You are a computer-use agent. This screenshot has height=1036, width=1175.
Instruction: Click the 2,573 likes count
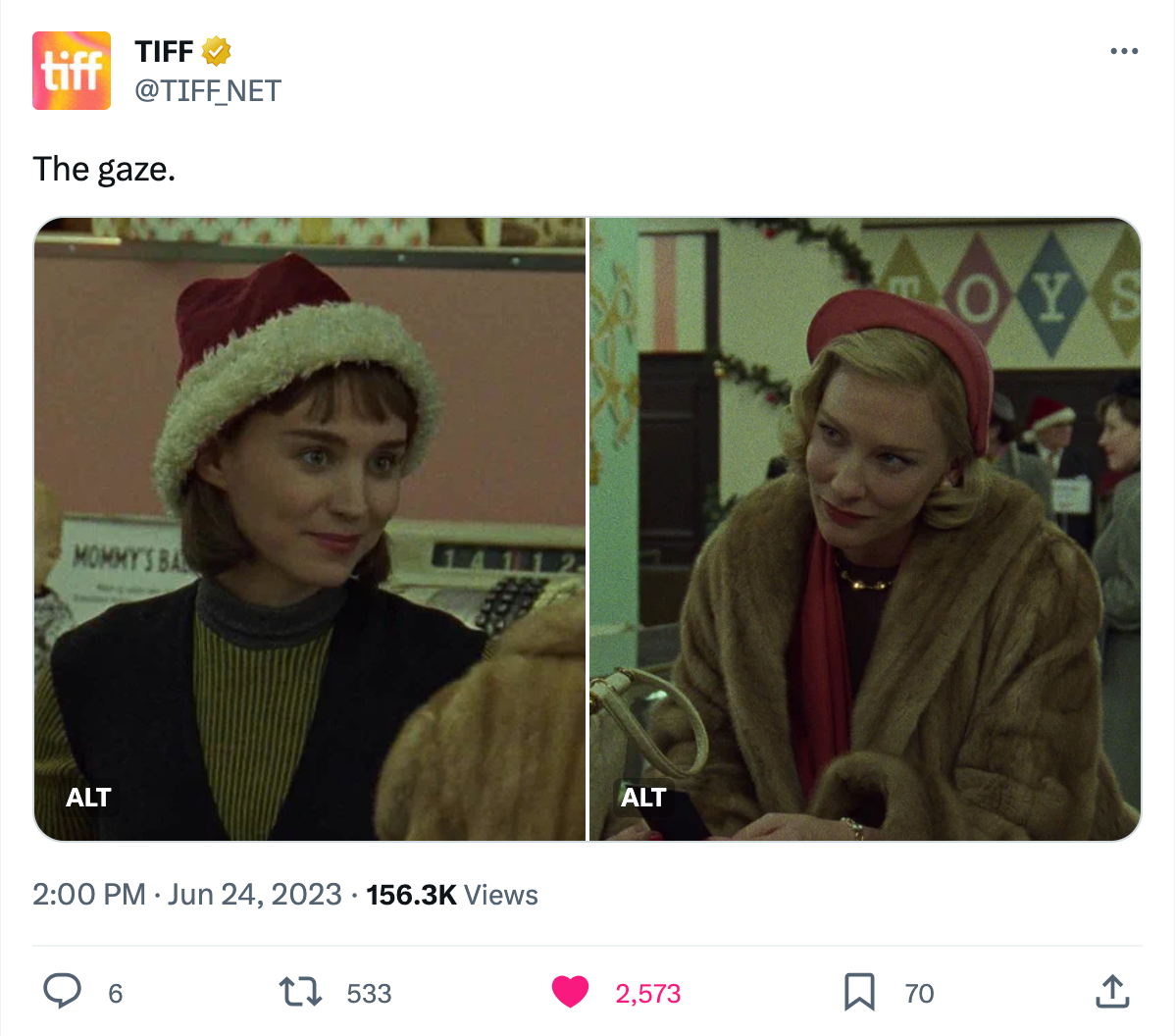coord(648,993)
